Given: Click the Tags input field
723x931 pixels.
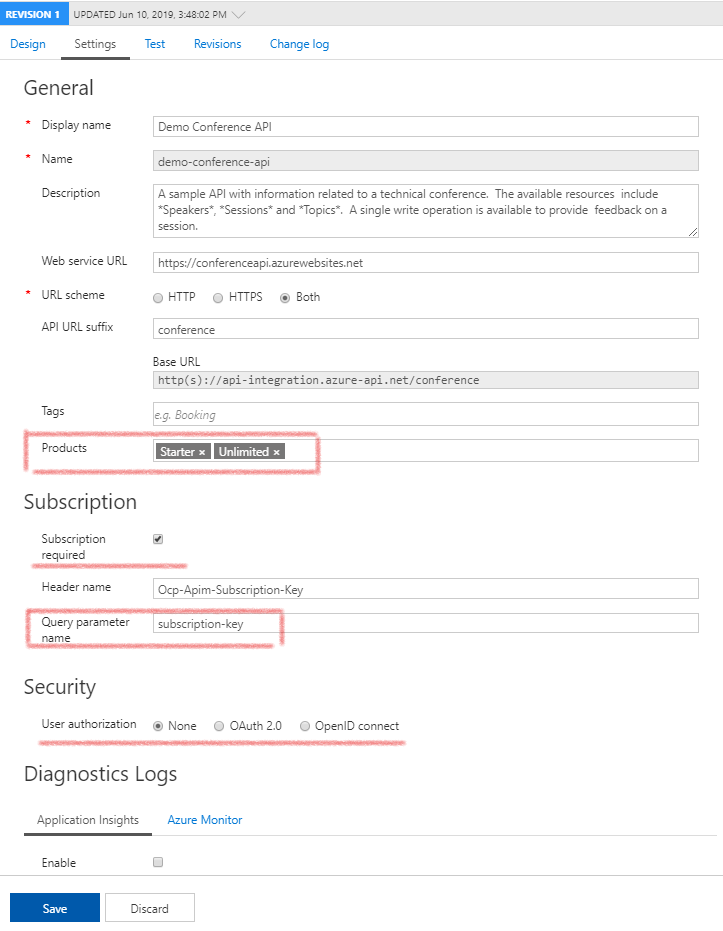Looking at the screenshot, I should tap(425, 414).
